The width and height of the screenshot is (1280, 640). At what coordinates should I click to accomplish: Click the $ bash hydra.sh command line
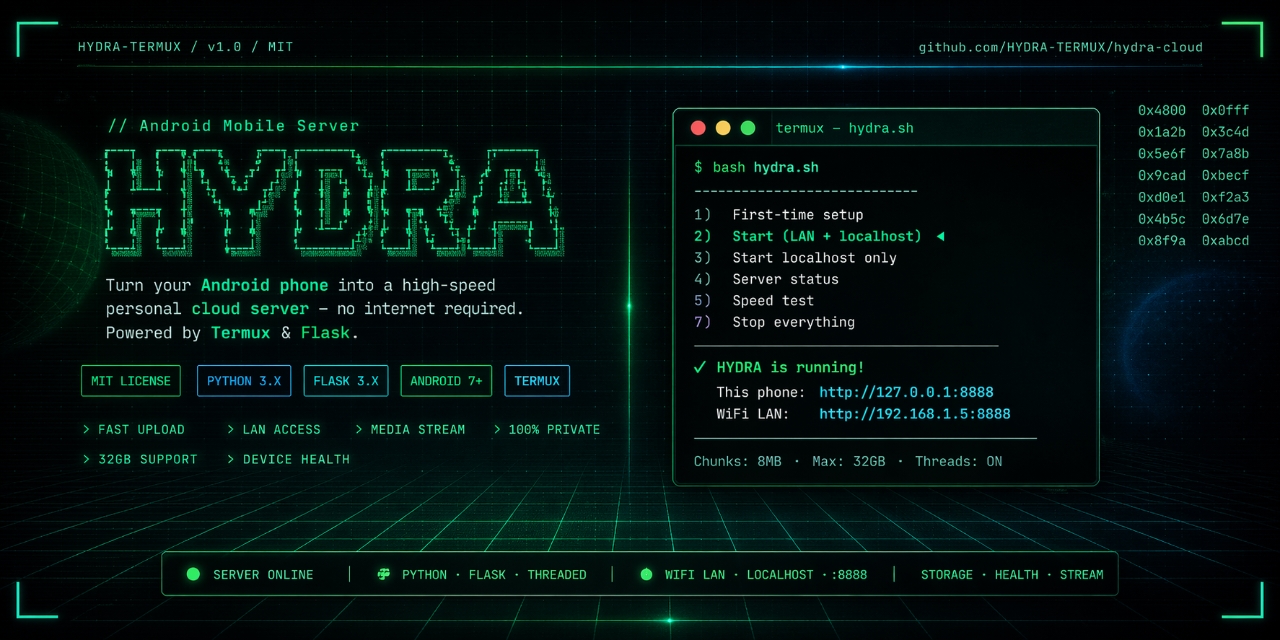tap(756, 167)
